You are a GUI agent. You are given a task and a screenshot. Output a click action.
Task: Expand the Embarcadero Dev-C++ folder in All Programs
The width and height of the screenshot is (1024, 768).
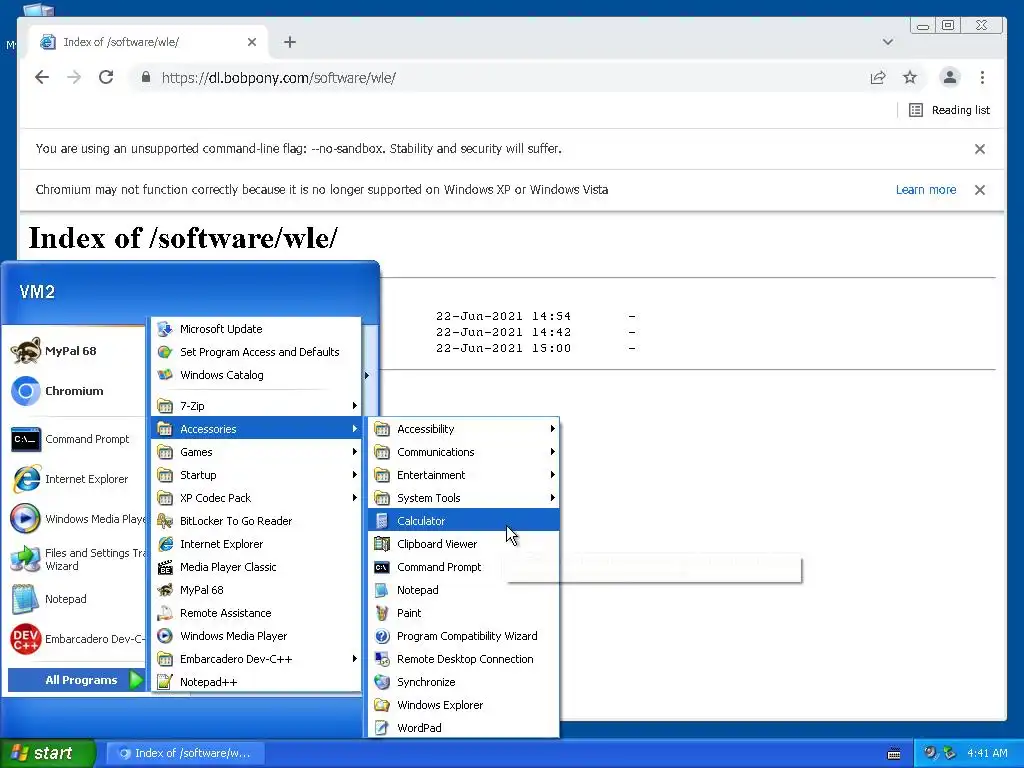(x=256, y=659)
